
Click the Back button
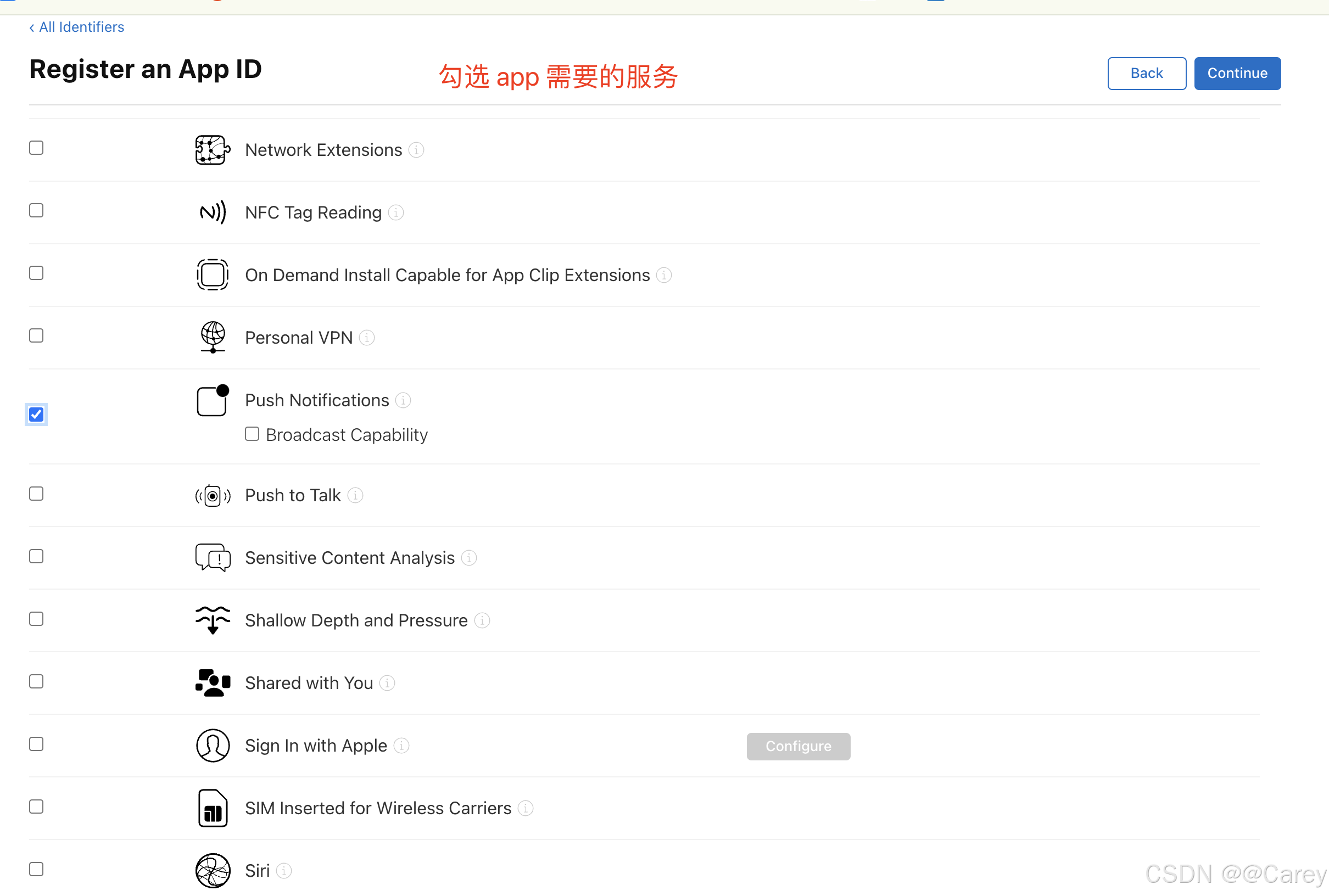[1146, 73]
